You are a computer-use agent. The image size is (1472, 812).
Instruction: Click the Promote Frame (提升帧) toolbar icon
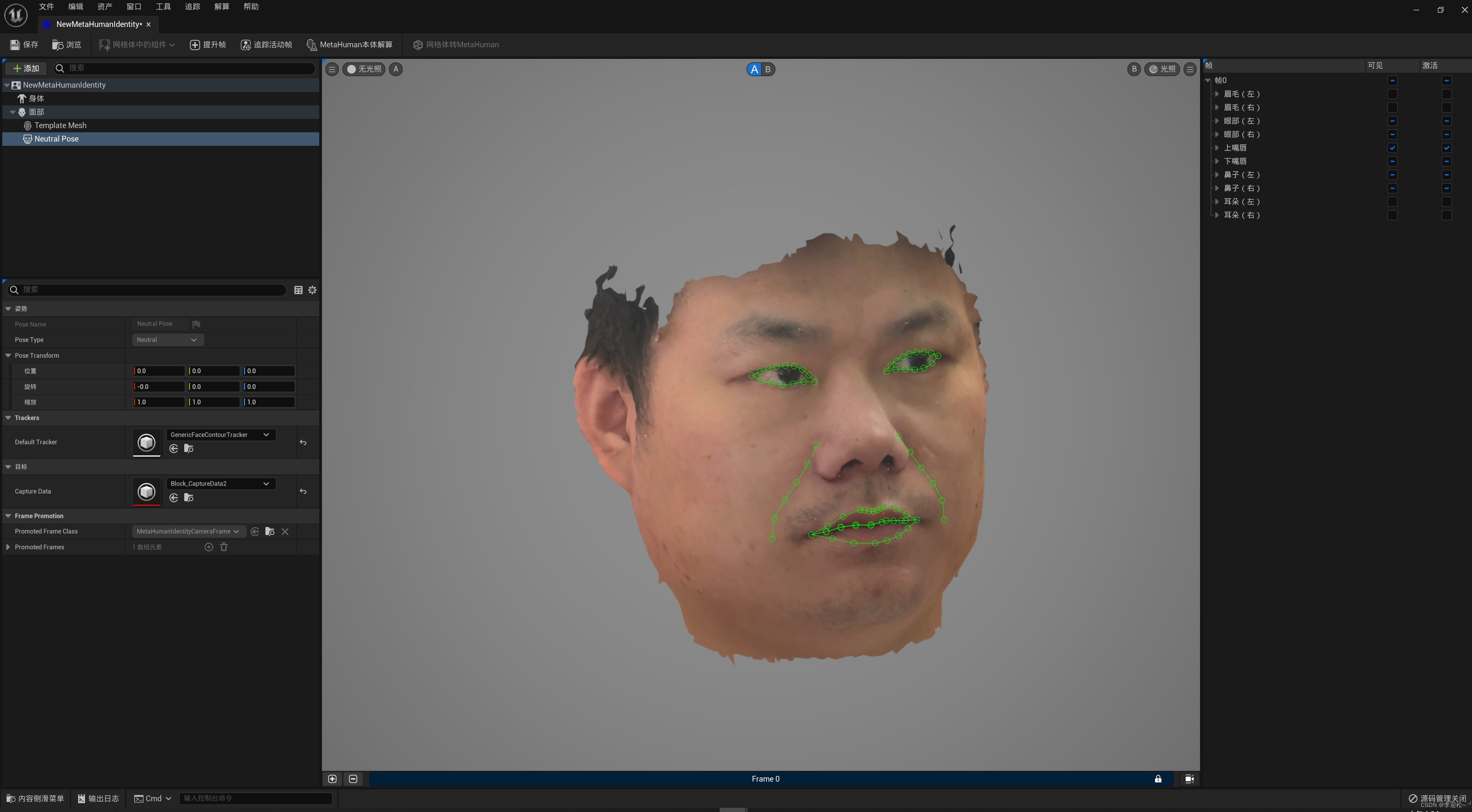point(195,45)
